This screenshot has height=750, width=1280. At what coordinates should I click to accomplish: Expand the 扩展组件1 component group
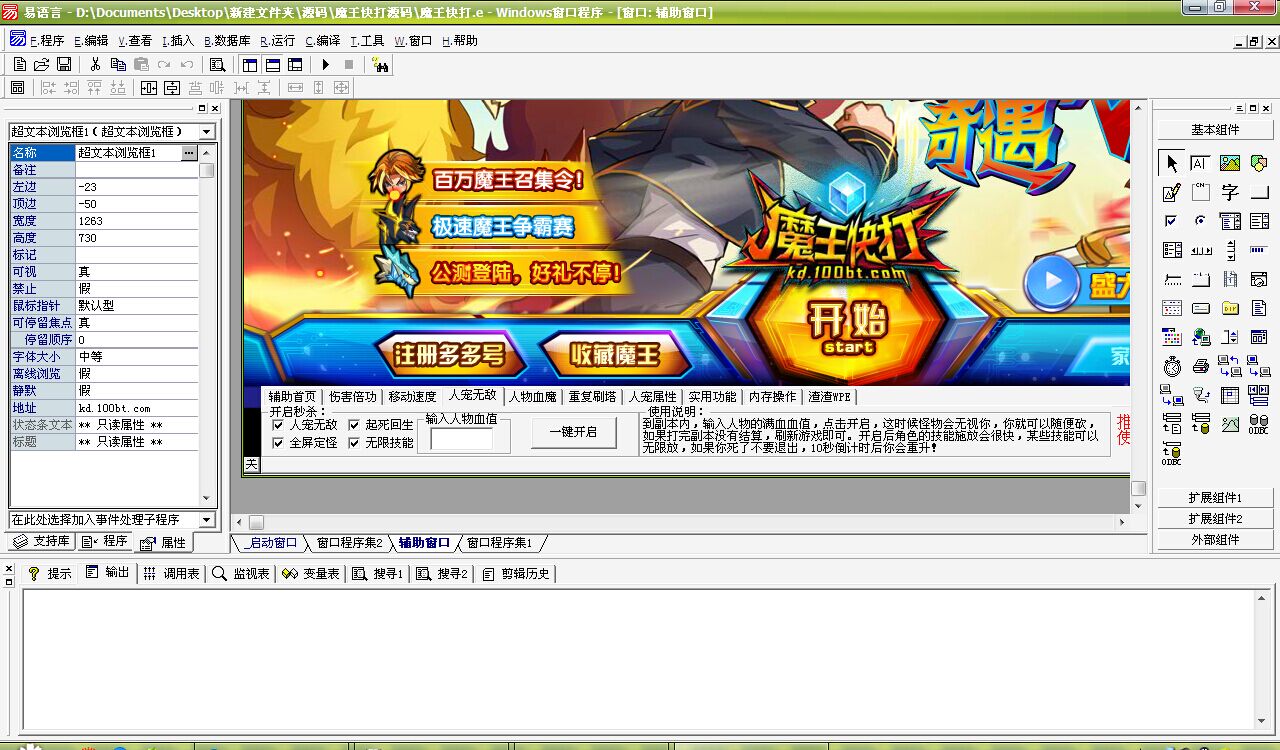[x=1215, y=498]
